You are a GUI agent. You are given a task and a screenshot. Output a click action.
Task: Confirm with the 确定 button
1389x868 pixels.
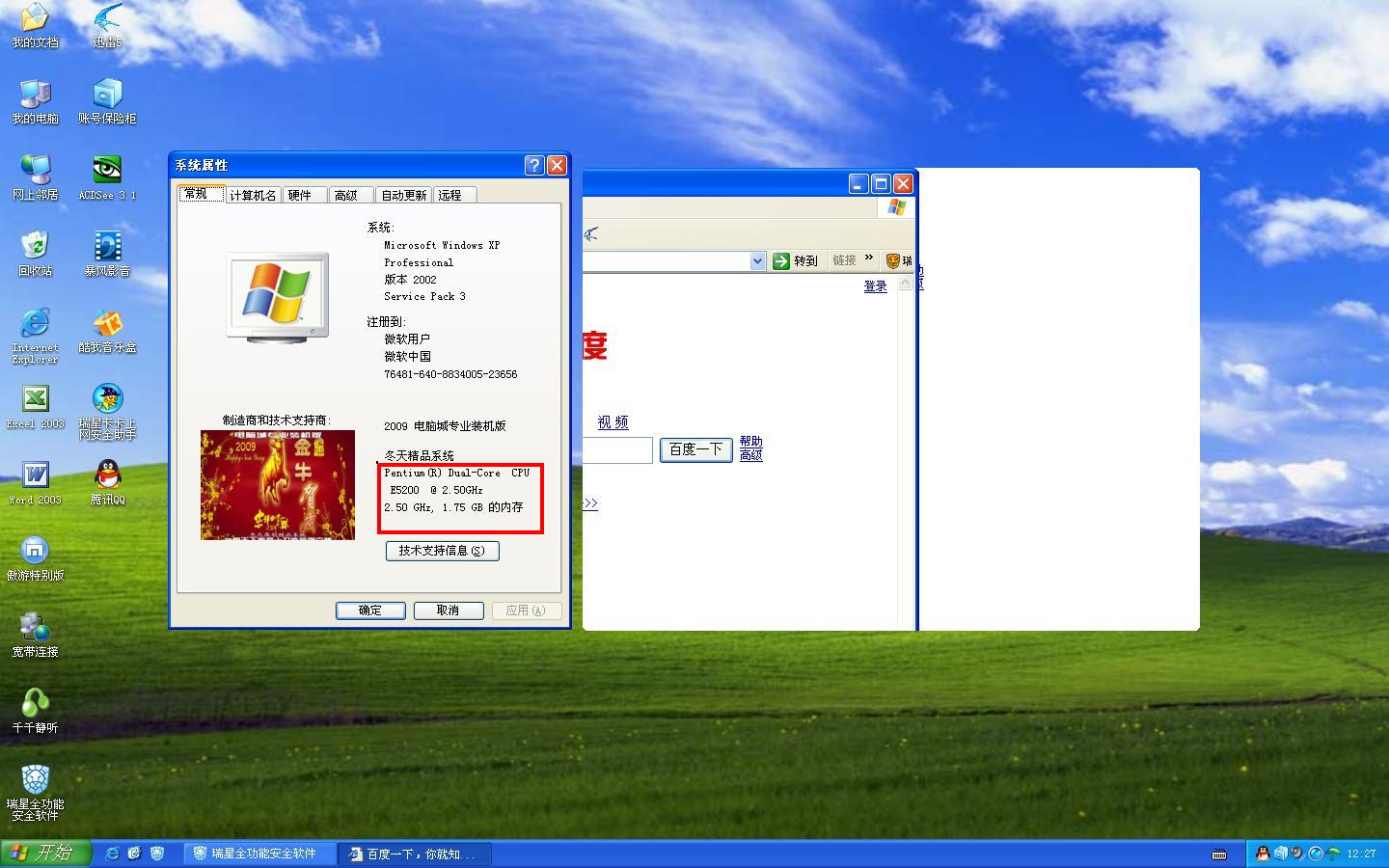pyautogui.click(x=370, y=610)
